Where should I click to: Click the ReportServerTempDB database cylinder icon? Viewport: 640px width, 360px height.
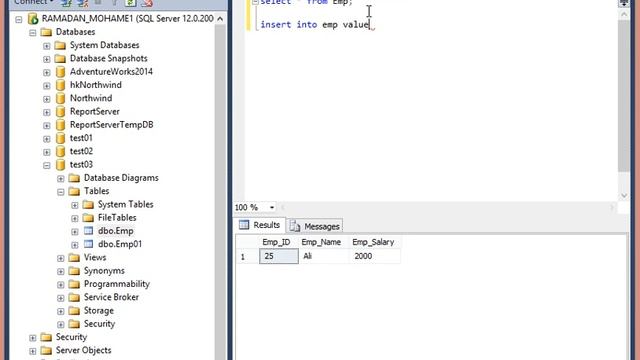[60, 125]
